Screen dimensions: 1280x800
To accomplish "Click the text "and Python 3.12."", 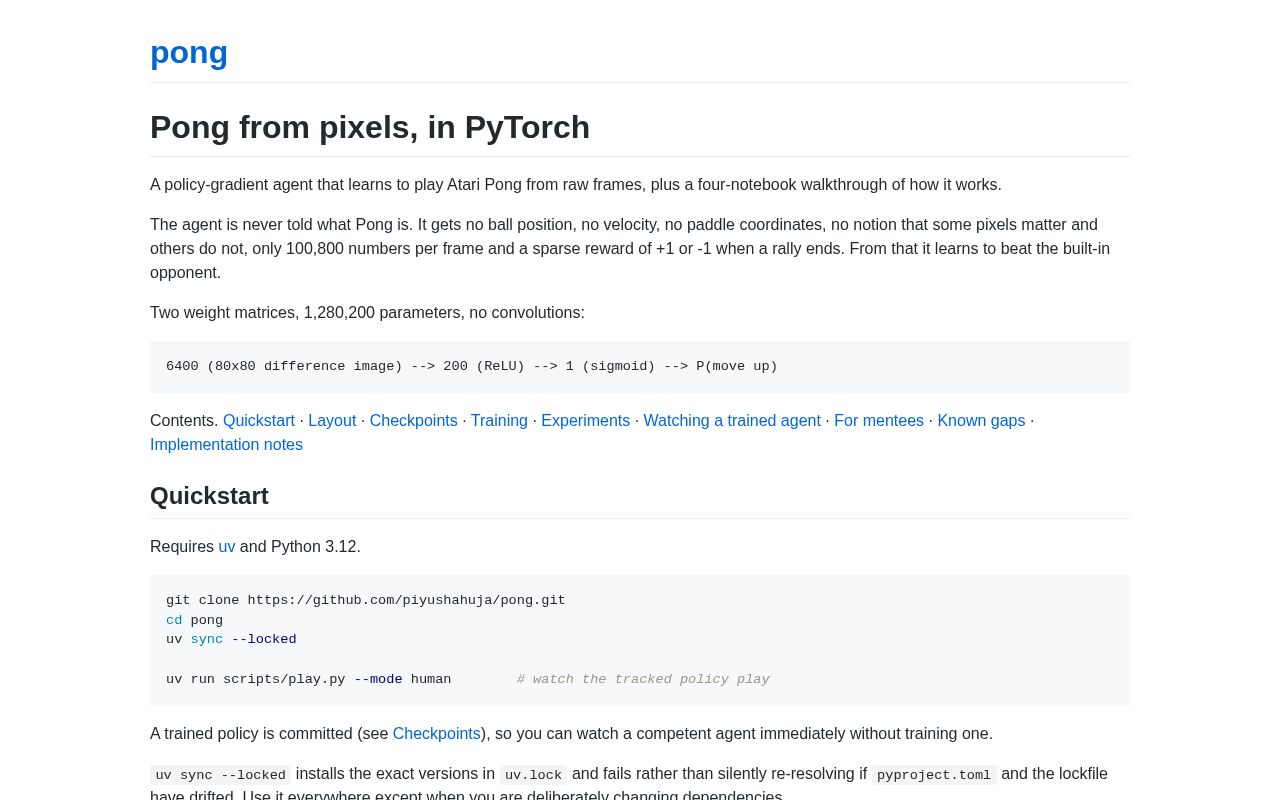I will (x=300, y=547).
